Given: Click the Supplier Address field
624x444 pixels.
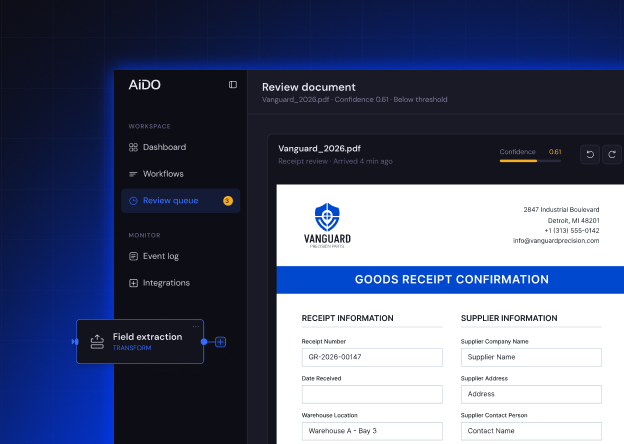Looking at the screenshot, I should [x=531, y=394].
